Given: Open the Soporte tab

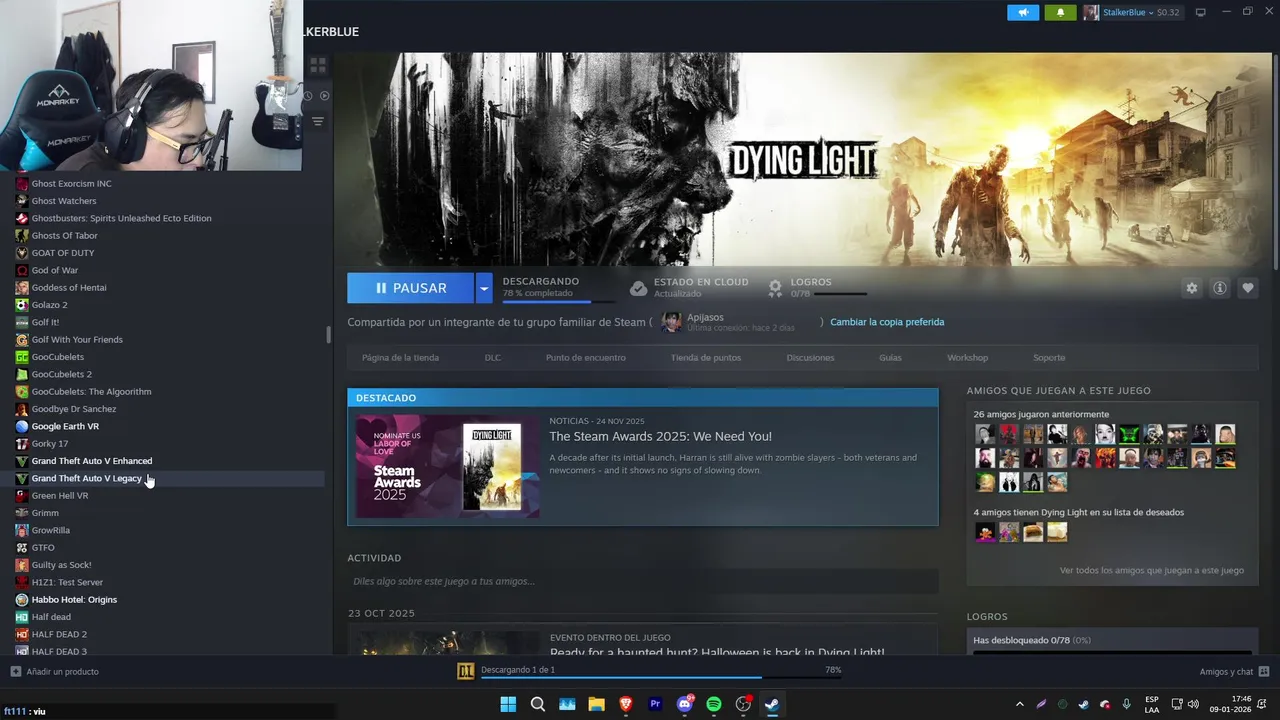Looking at the screenshot, I should [1049, 357].
